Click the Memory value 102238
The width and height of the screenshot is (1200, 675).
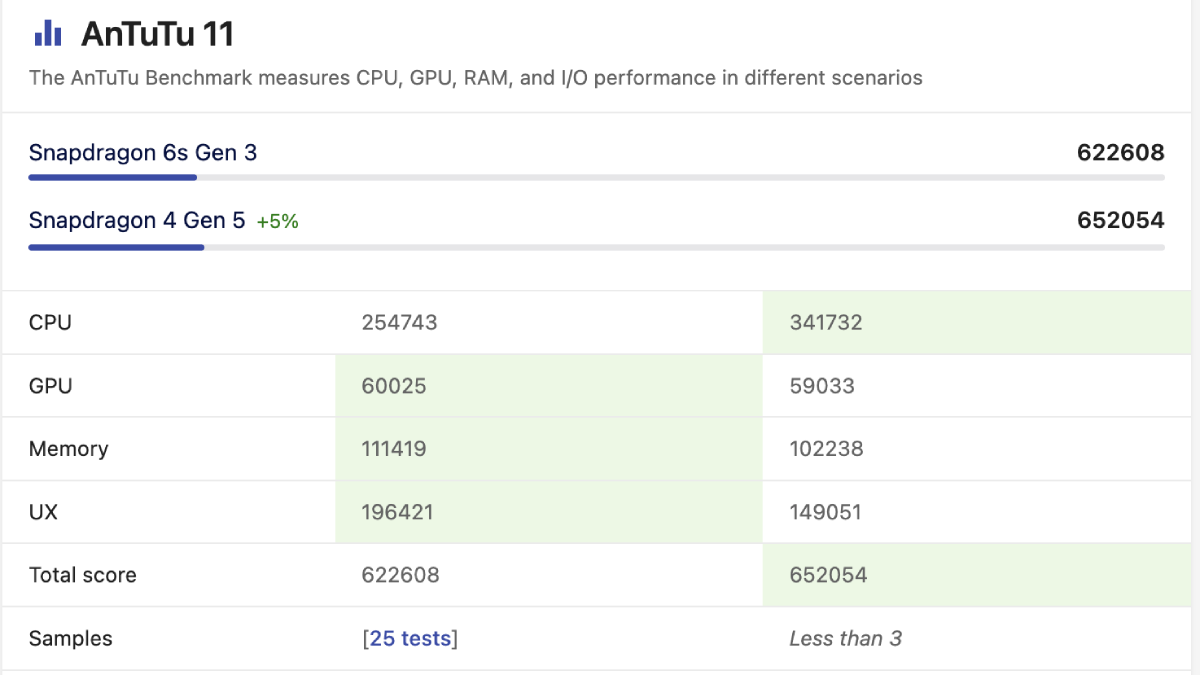pos(826,449)
